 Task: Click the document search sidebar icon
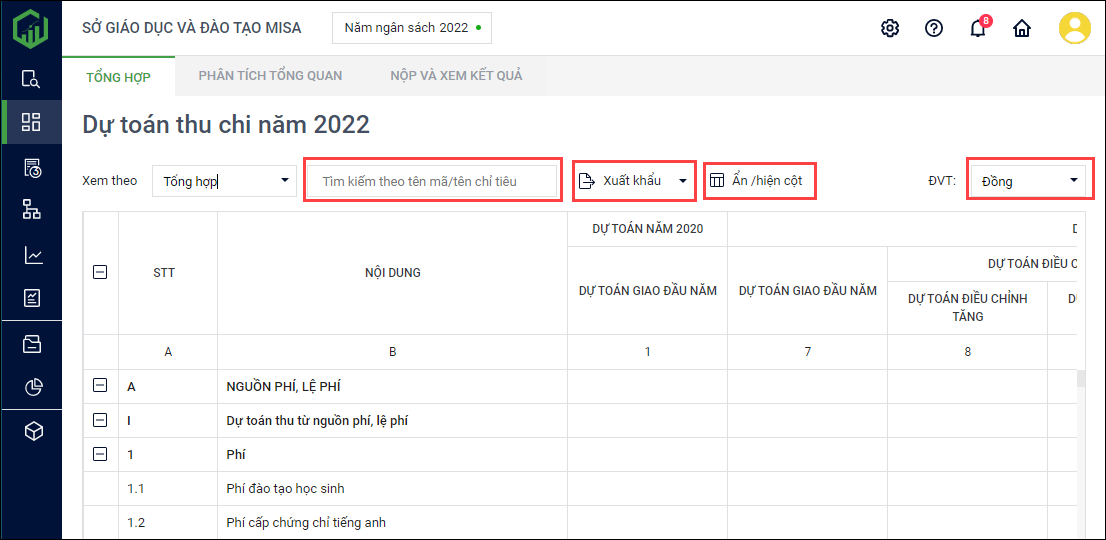(x=32, y=79)
